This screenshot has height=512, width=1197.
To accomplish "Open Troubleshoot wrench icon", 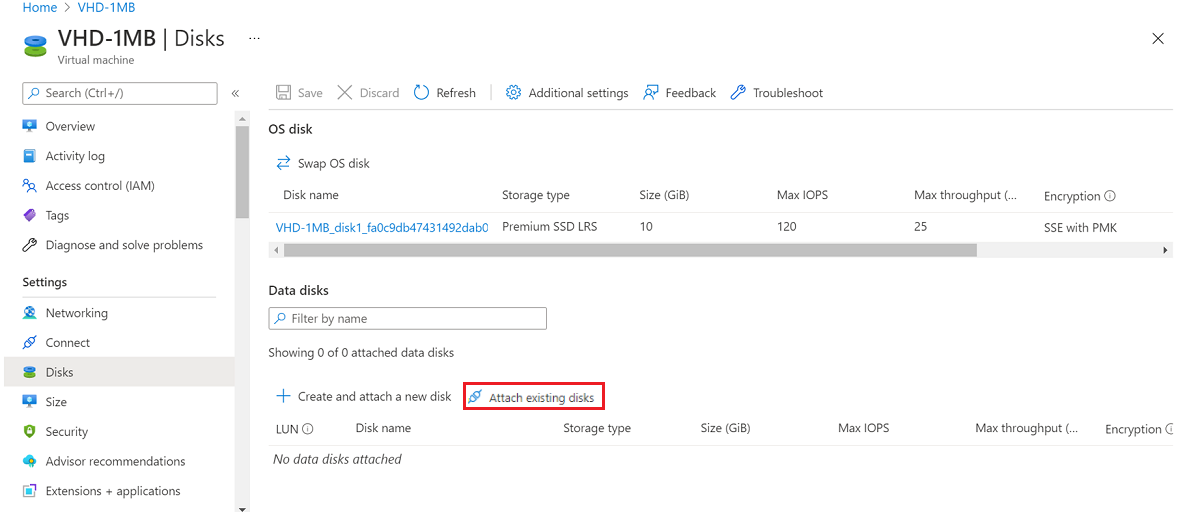I will [x=739, y=93].
